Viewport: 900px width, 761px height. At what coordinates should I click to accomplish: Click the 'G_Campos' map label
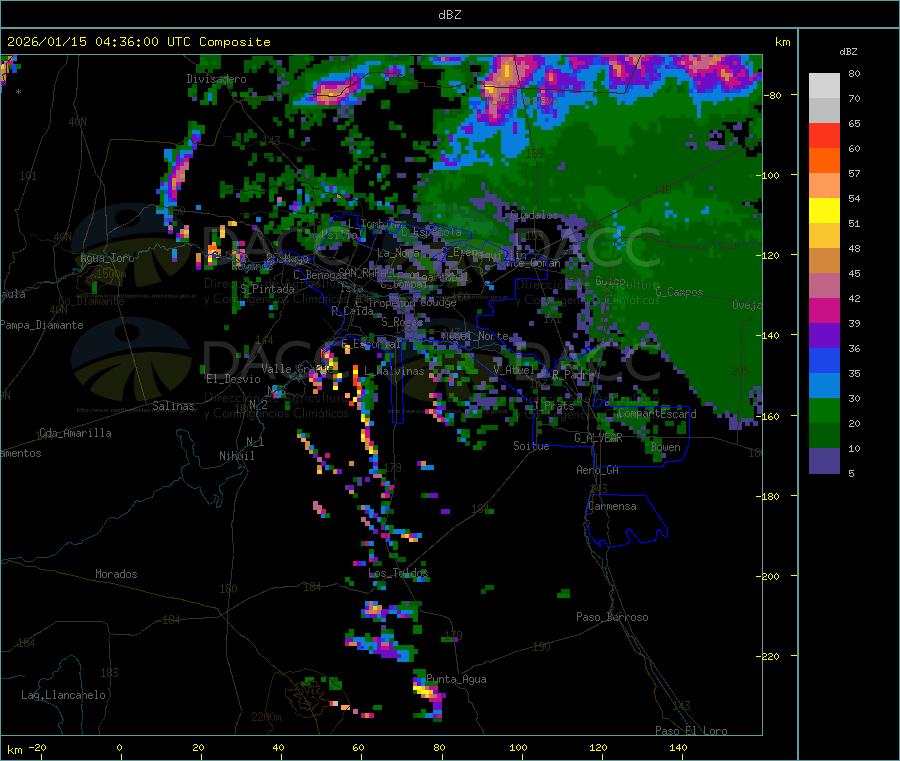point(679,292)
